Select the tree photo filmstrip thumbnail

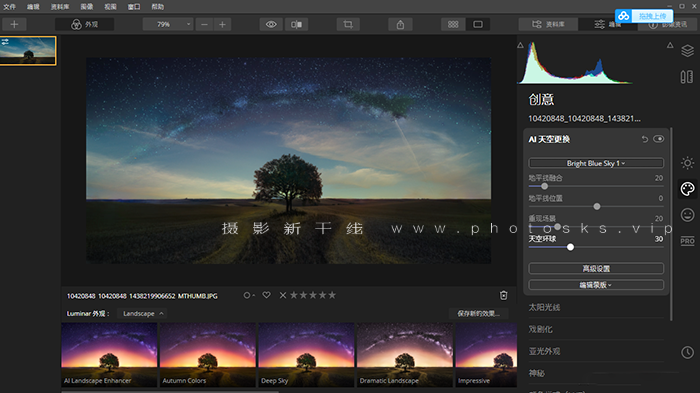point(28,51)
